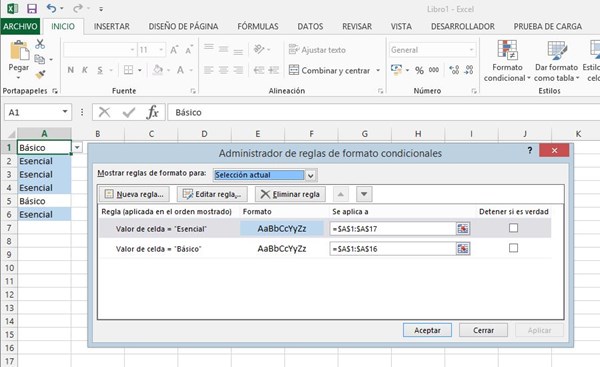This screenshot has height=367, width=600.
Task: Click range selector for =$A$1:$A$16
Action: pyautogui.click(x=463, y=249)
